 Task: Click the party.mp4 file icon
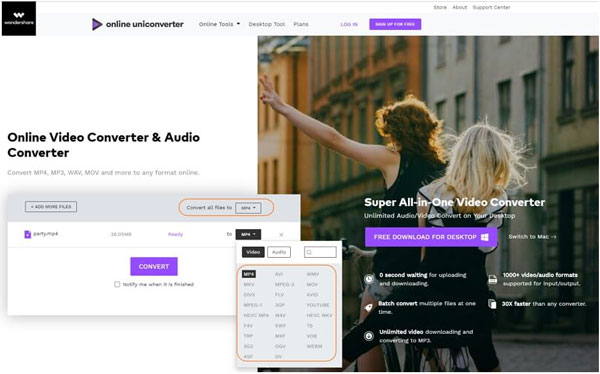[x=28, y=234]
